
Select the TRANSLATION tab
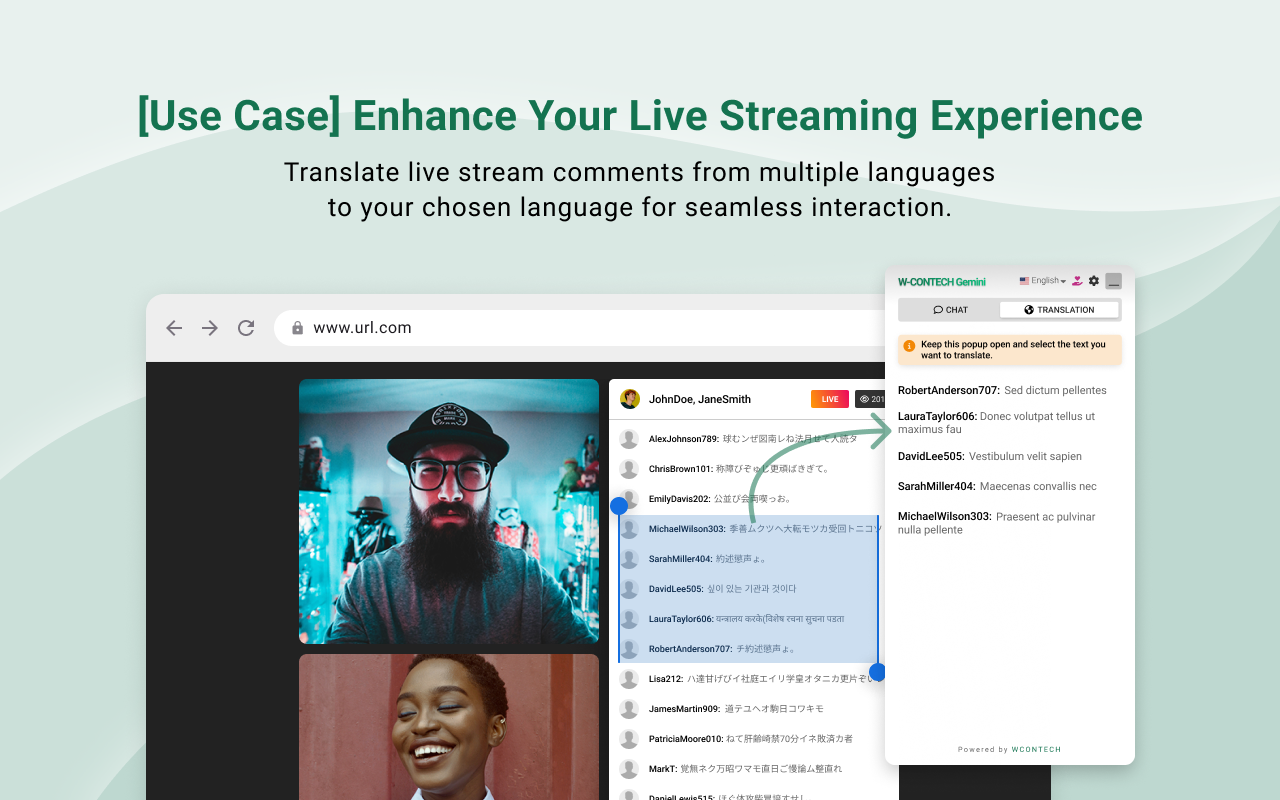pyautogui.click(x=1059, y=310)
